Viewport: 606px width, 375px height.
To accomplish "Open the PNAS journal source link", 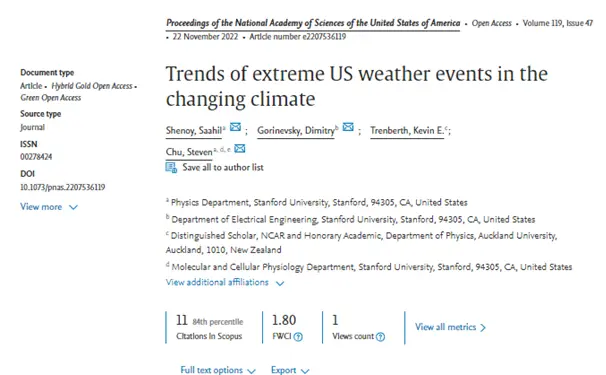I will pyautogui.click(x=313, y=23).
